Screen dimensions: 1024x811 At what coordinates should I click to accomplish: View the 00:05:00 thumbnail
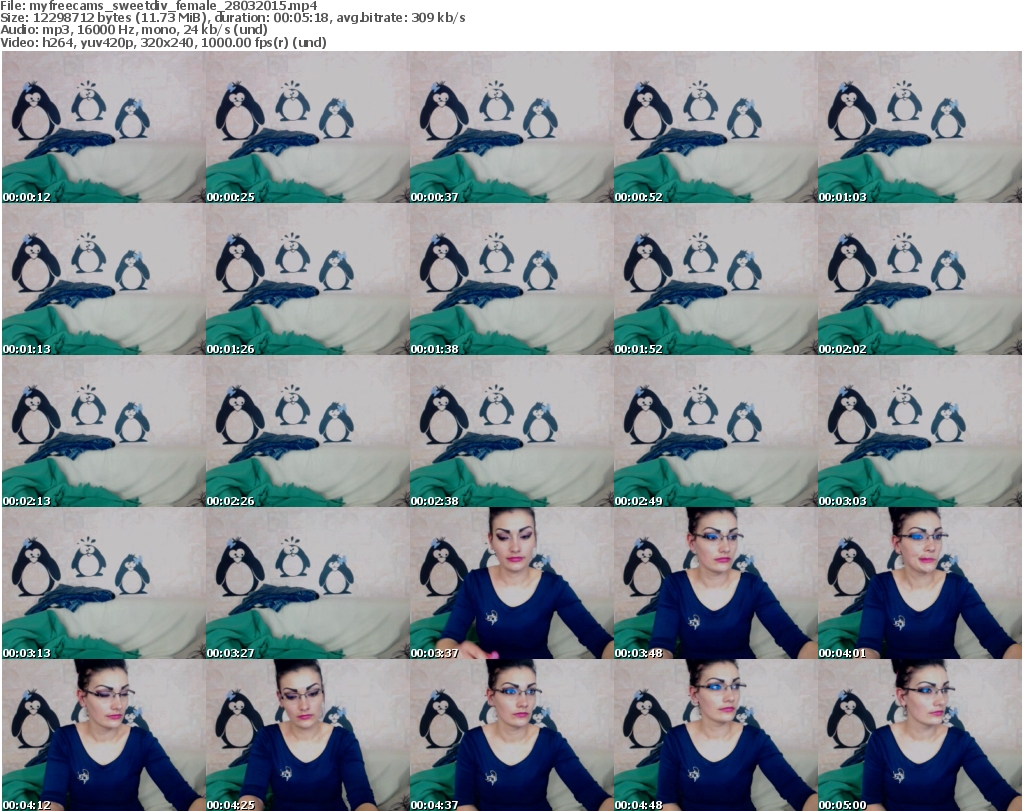tap(919, 735)
